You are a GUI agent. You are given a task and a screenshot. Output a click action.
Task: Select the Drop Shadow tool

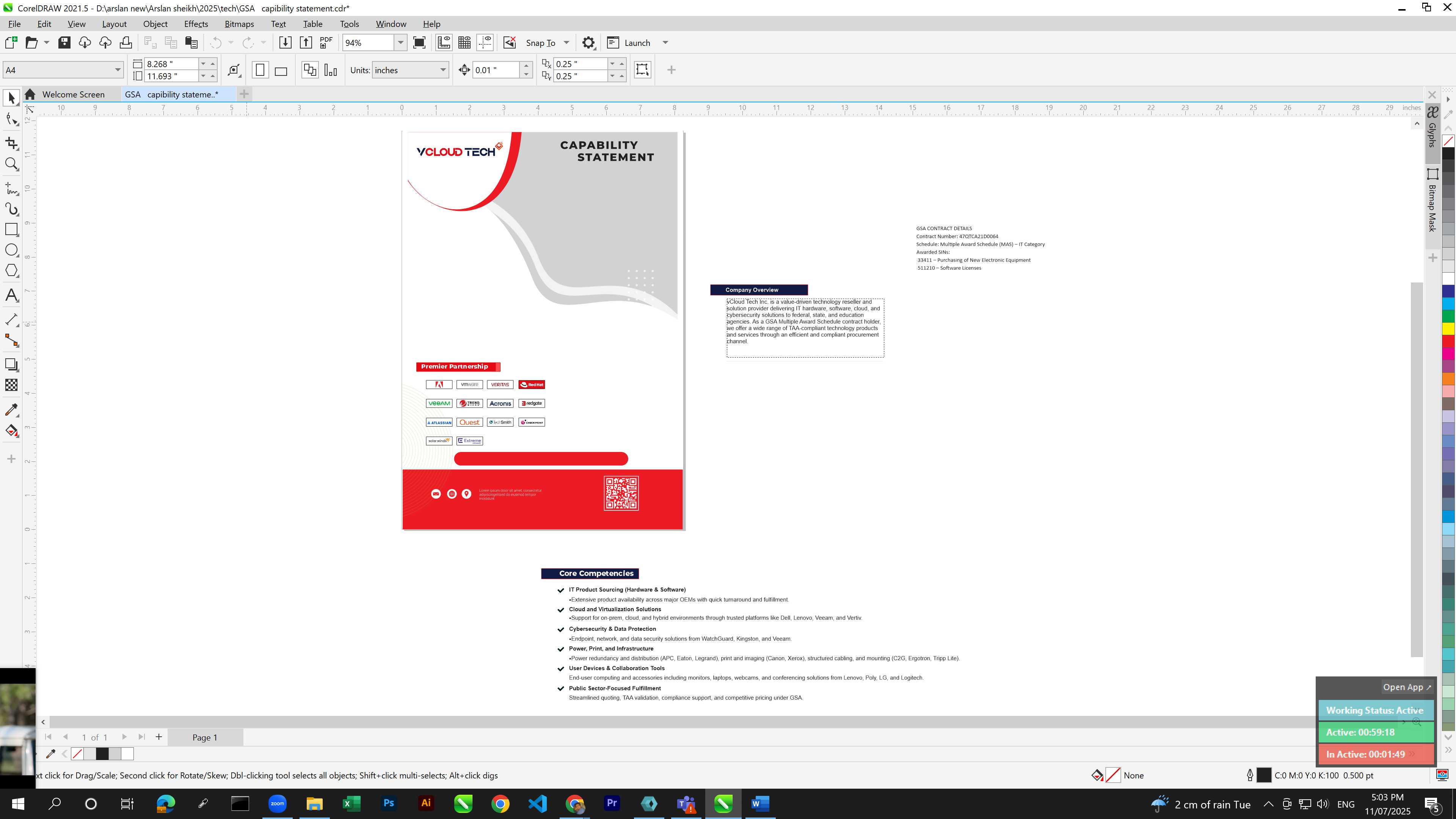pos(11,364)
